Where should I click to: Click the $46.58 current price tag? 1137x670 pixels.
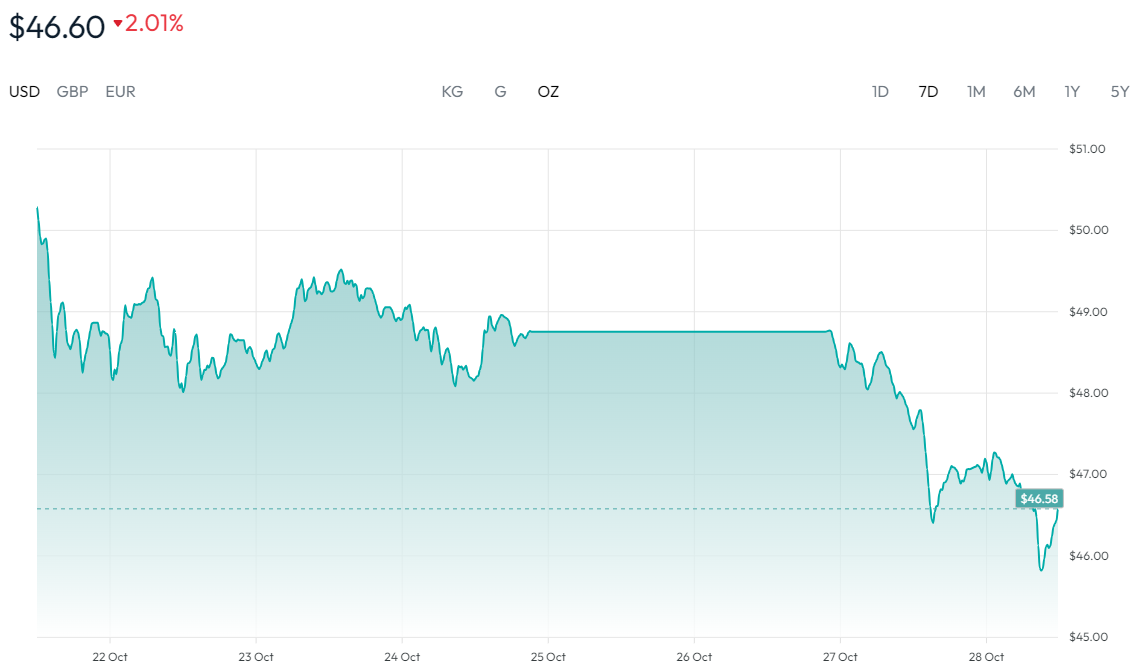[1038, 498]
